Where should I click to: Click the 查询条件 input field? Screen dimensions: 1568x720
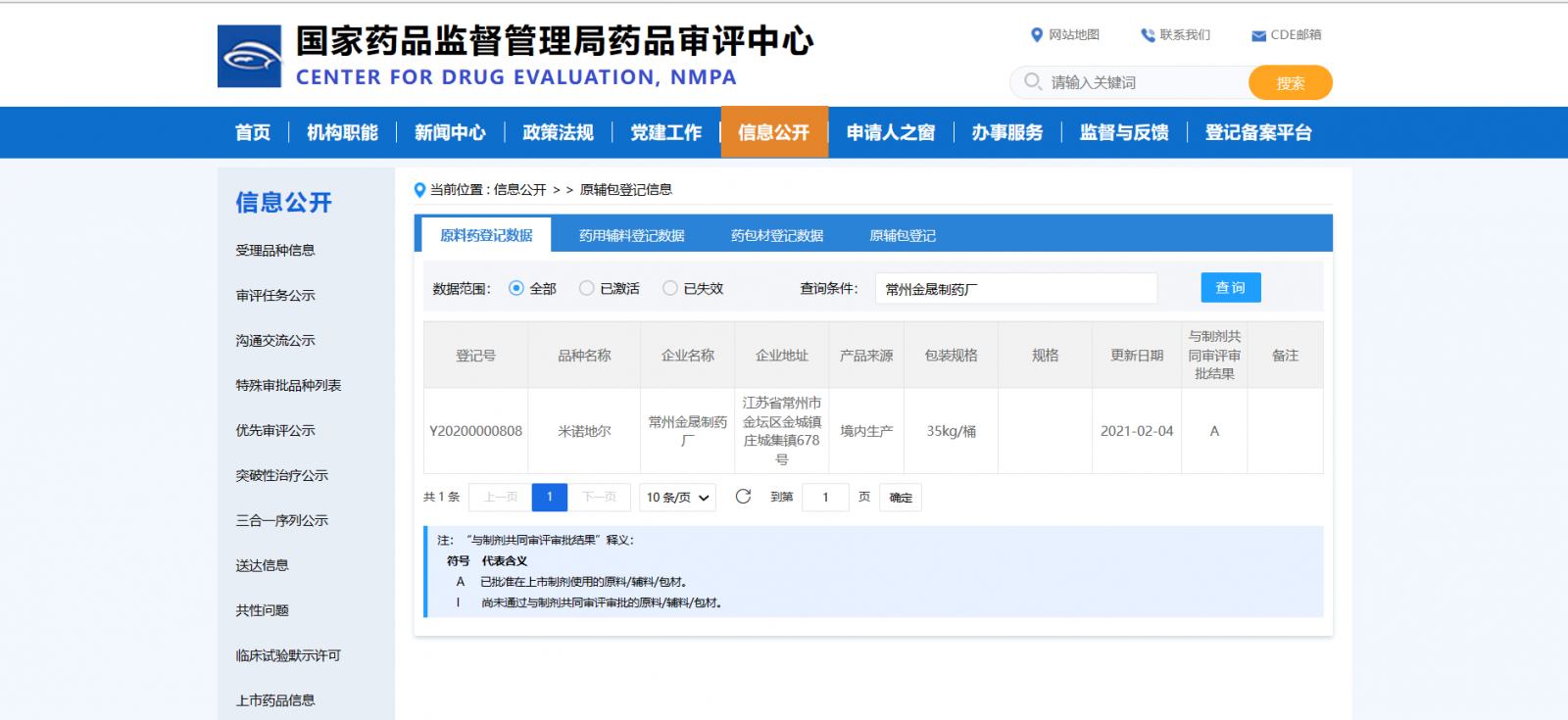(x=1015, y=289)
